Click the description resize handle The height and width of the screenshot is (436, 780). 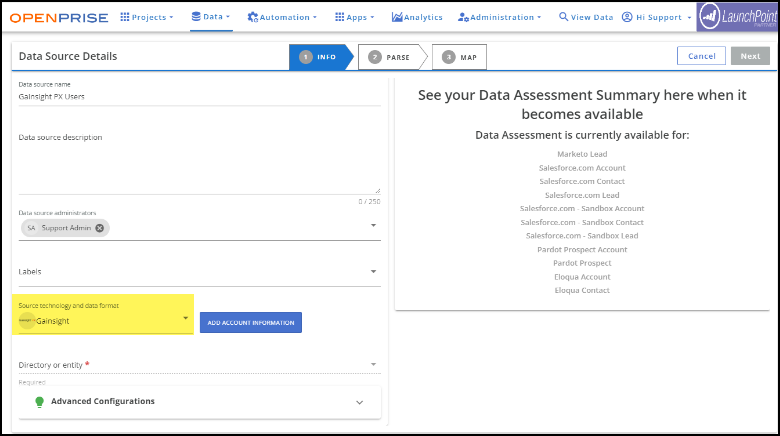378,191
